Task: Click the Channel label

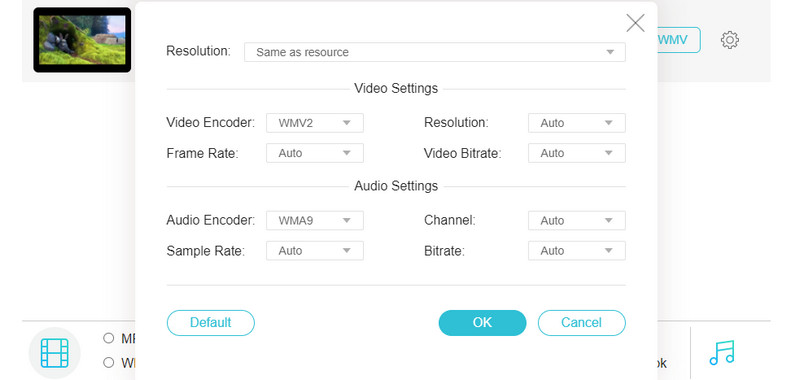Action: pyautogui.click(x=449, y=220)
